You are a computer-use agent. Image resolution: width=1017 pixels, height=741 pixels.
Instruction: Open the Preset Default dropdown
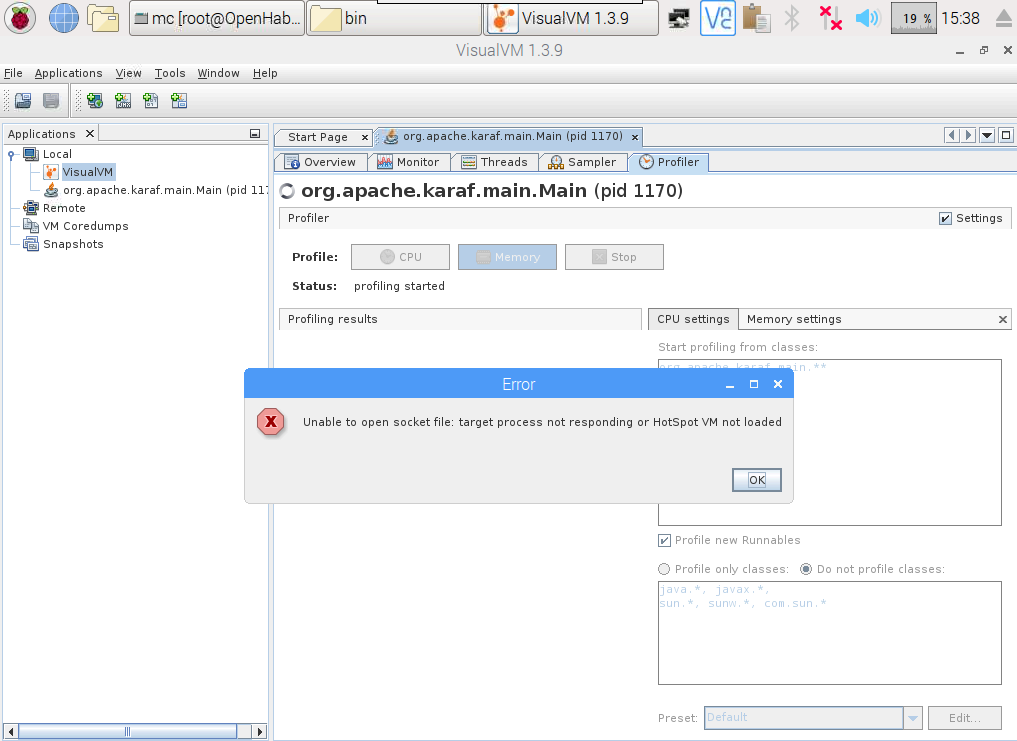[813, 718]
